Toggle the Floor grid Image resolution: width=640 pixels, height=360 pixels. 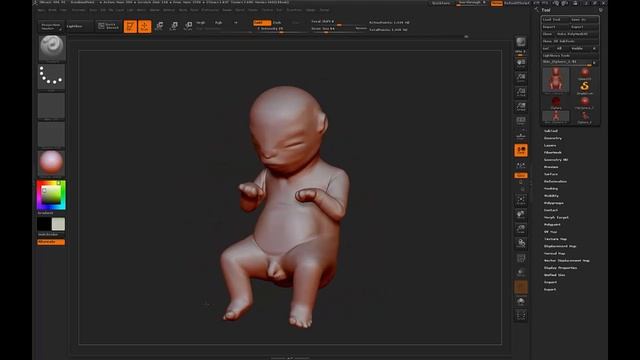(x=521, y=135)
